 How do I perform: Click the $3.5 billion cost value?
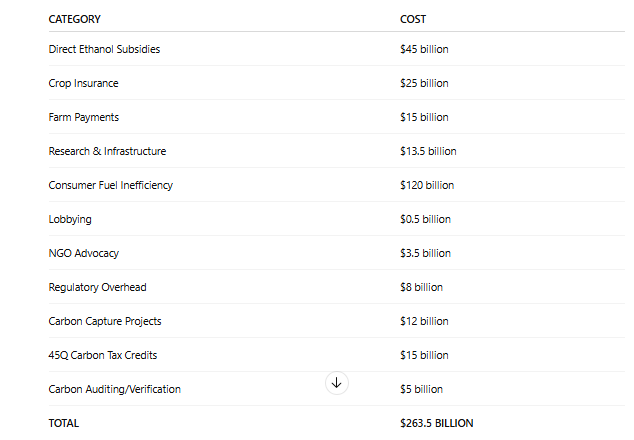pyautogui.click(x=425, y=253)
